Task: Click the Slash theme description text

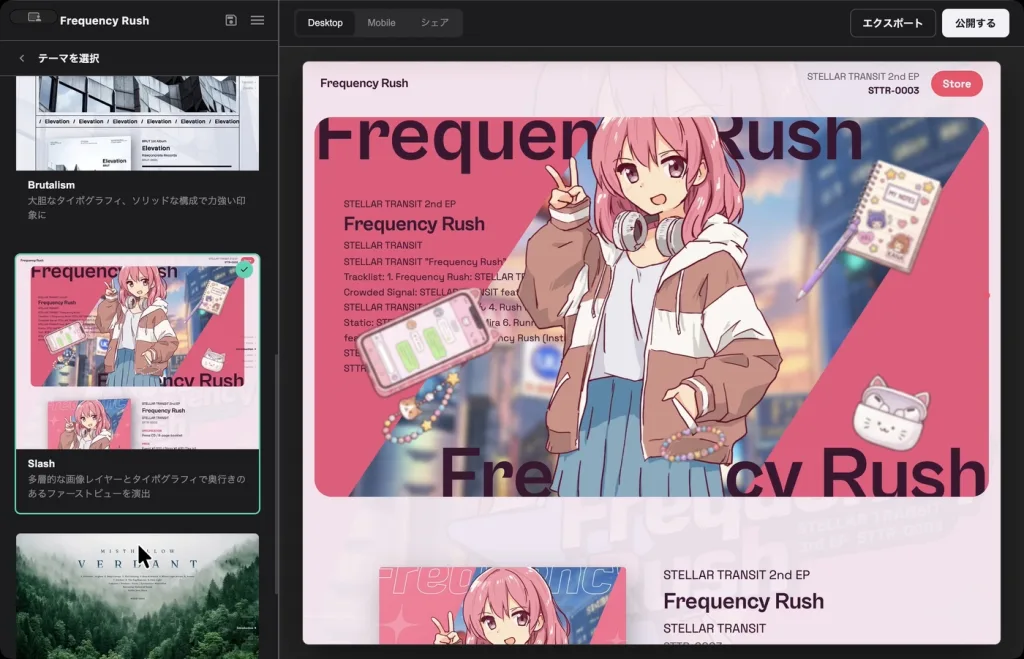Action: (x=136, y=486)
